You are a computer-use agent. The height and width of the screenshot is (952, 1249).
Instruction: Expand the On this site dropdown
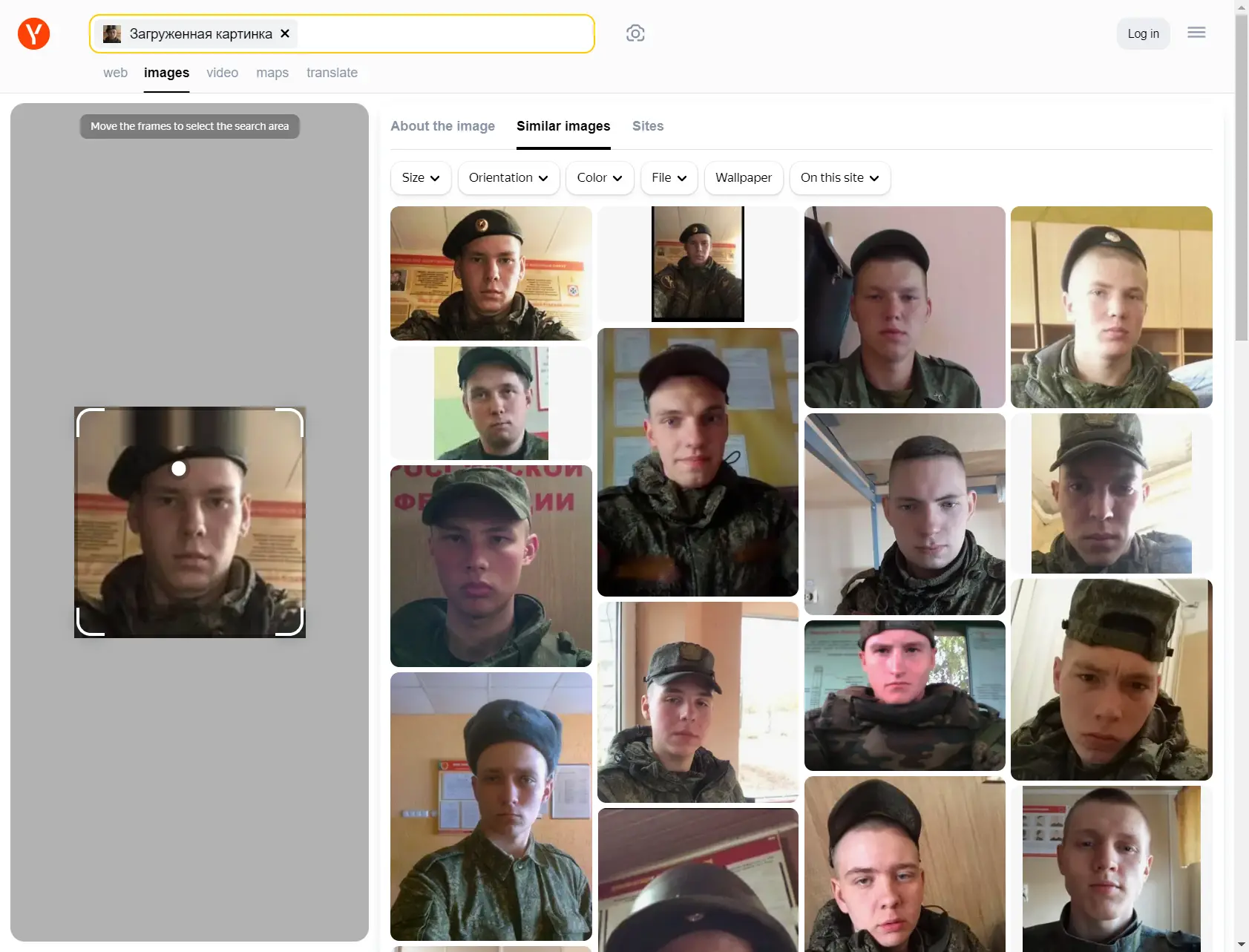839,178
